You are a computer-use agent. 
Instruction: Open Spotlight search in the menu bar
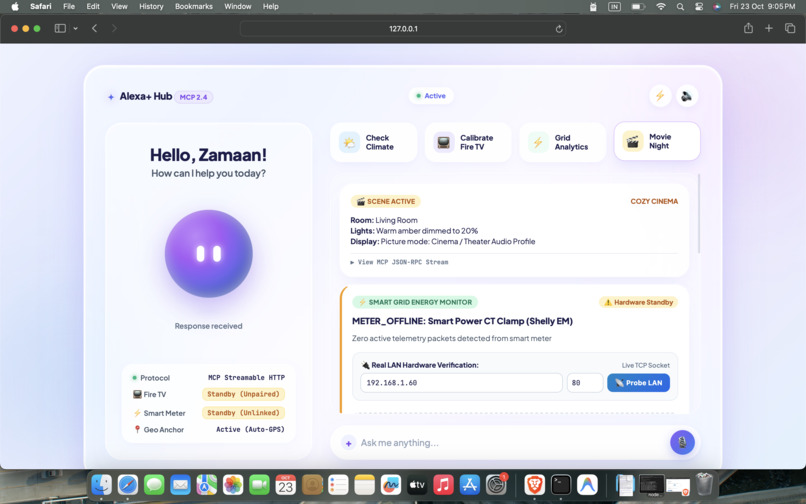tap(680, 7)
